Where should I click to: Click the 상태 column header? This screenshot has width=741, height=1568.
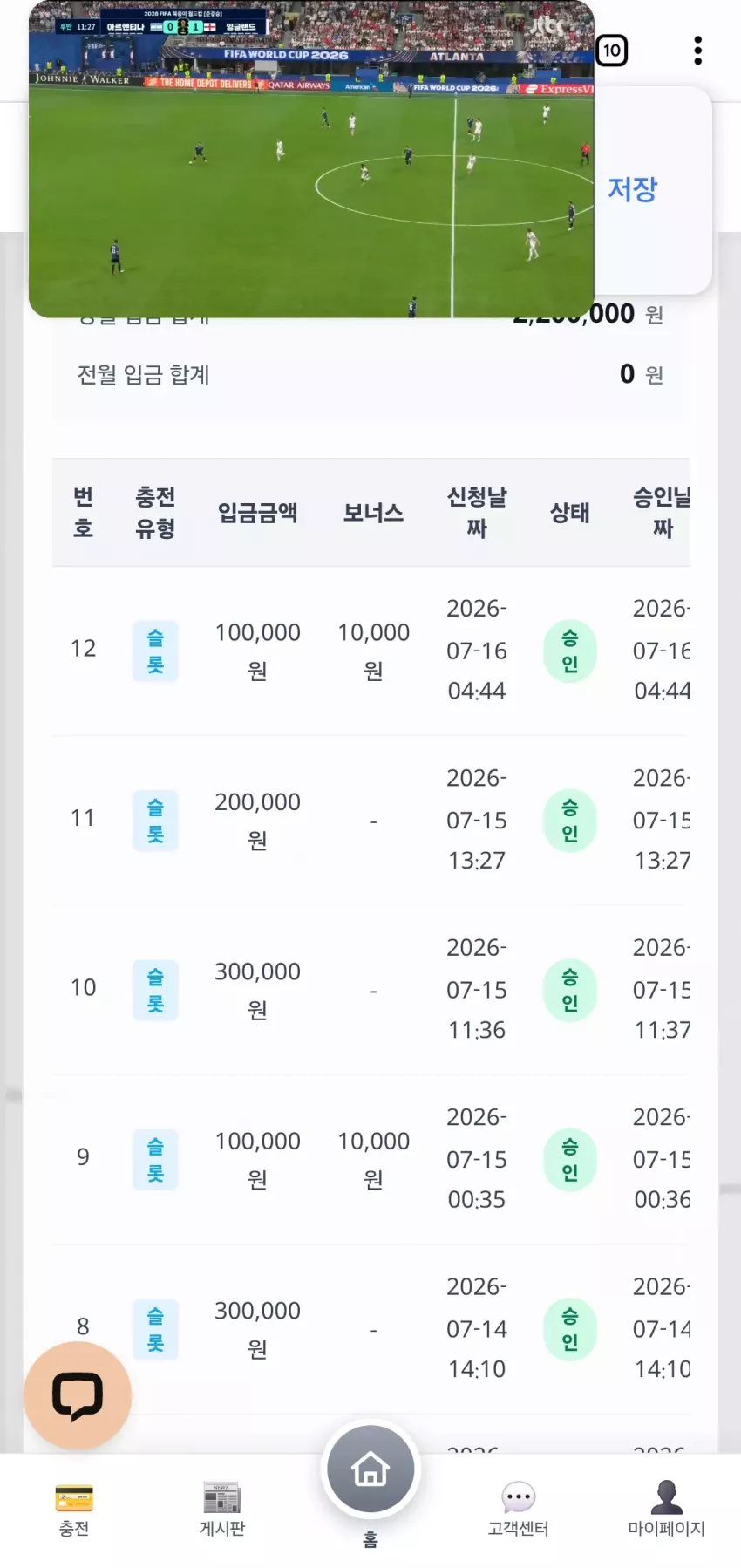570,513
